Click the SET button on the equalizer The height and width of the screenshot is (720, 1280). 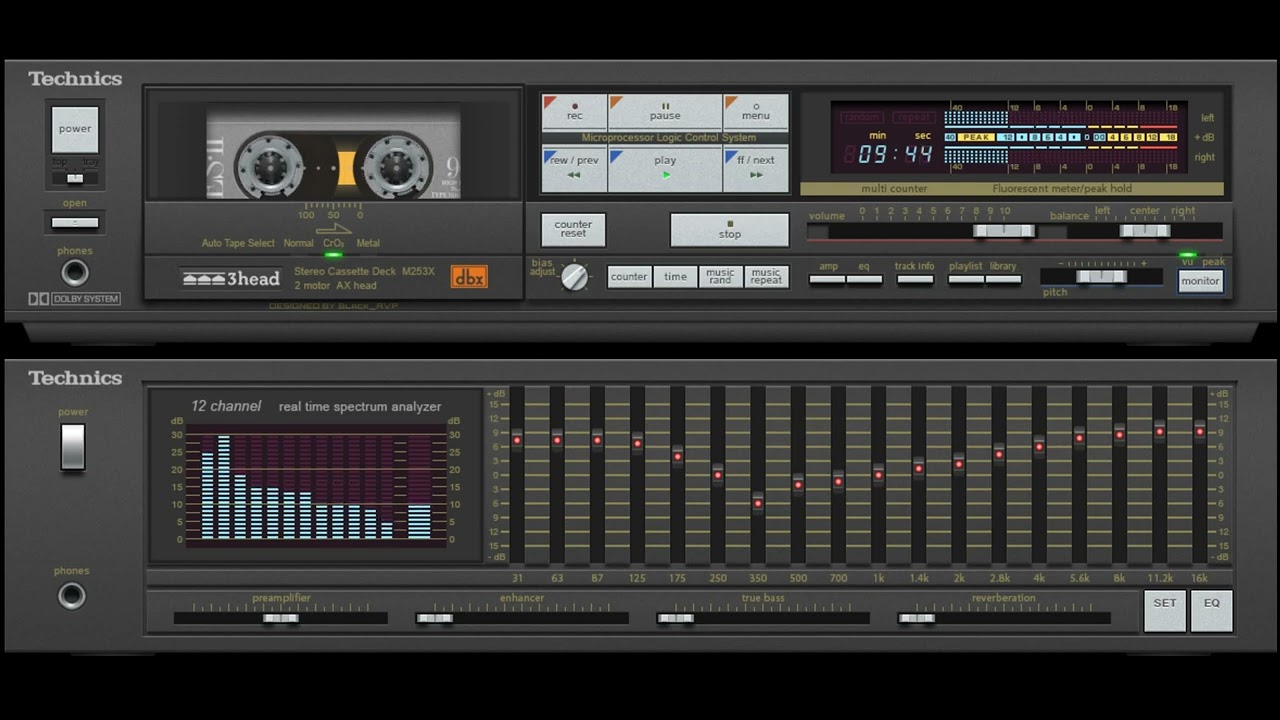tap(1165, 610)
